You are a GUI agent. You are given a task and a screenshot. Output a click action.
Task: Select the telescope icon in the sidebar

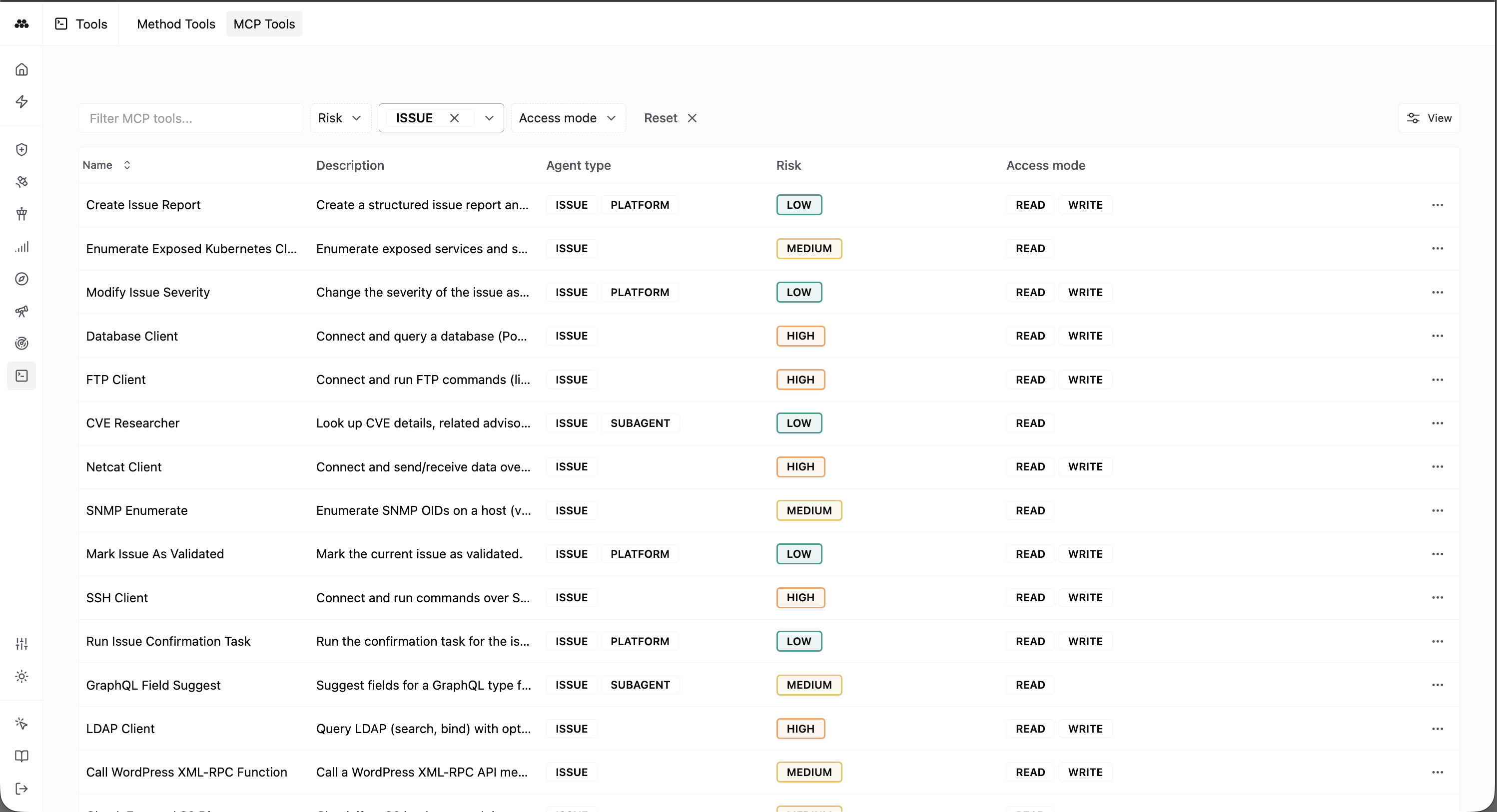[21, 311]
